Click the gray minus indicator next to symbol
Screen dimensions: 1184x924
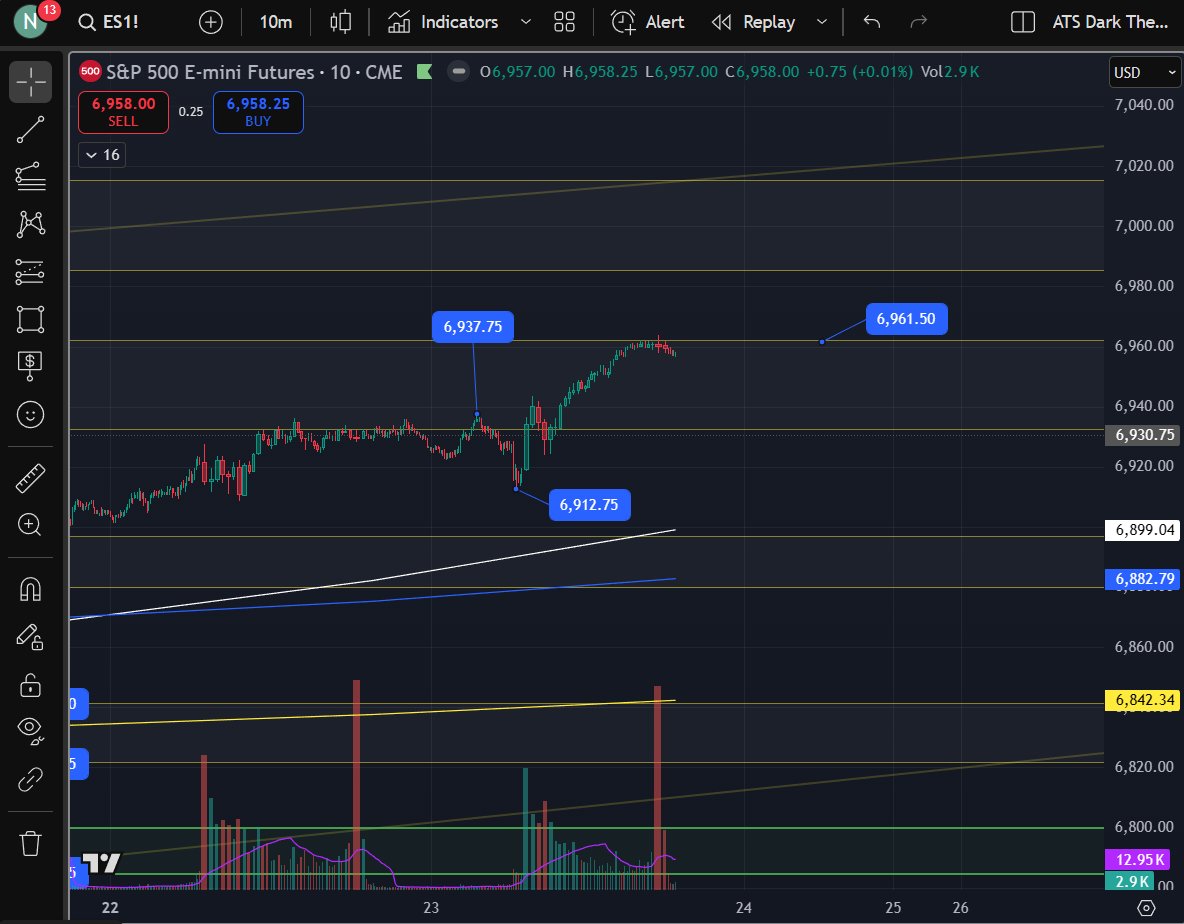click(458, 72)
